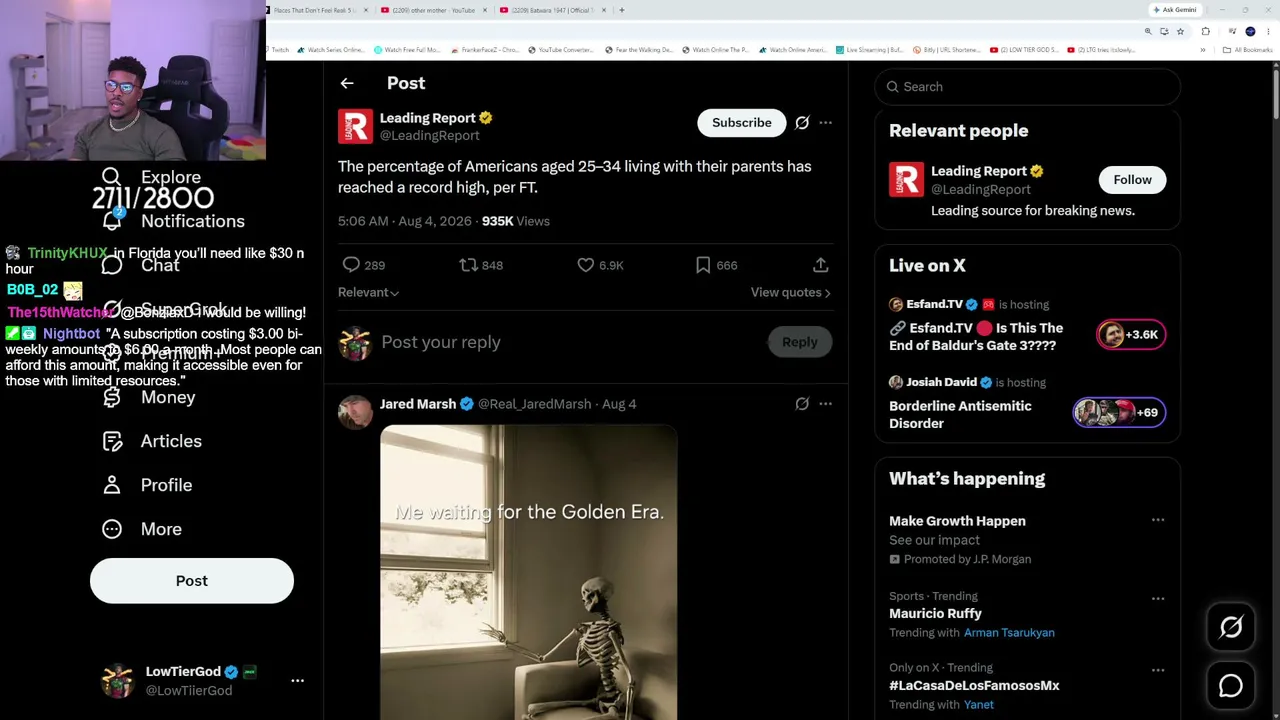The width and height of the screenshot is (1280, 720).
Task: Open options for Make Growth Happen trend
Action: tap(1157, 520)
